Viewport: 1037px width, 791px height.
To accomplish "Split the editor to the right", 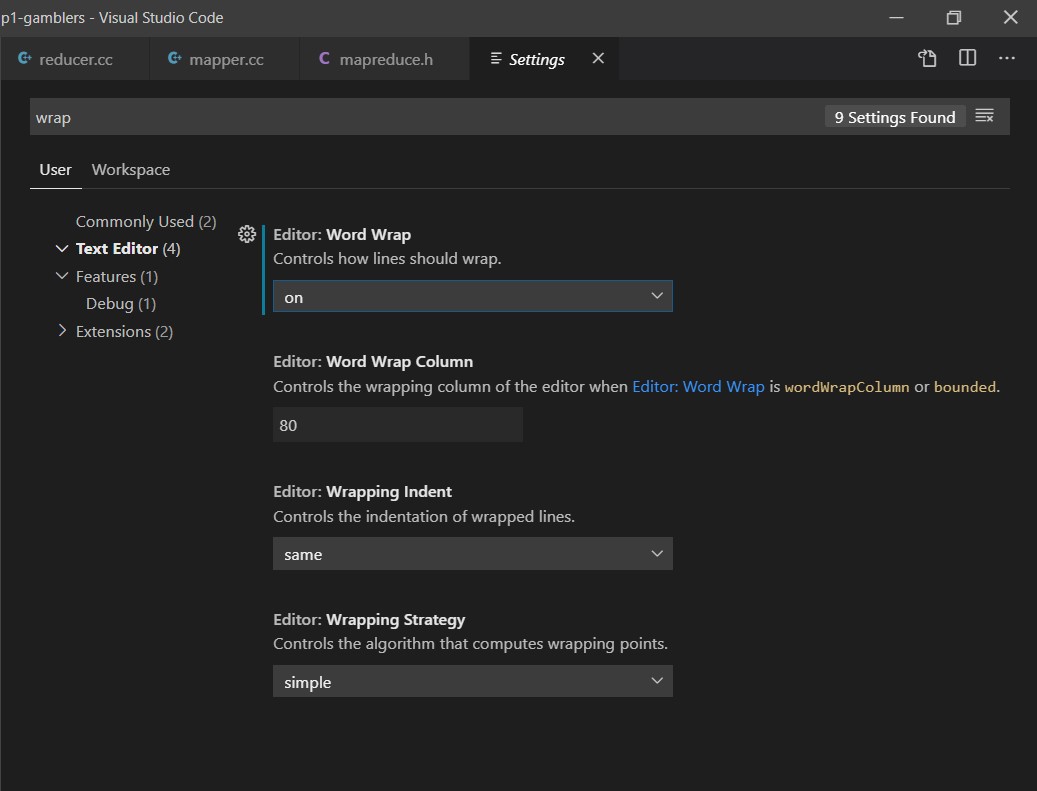I will [967, 58].
